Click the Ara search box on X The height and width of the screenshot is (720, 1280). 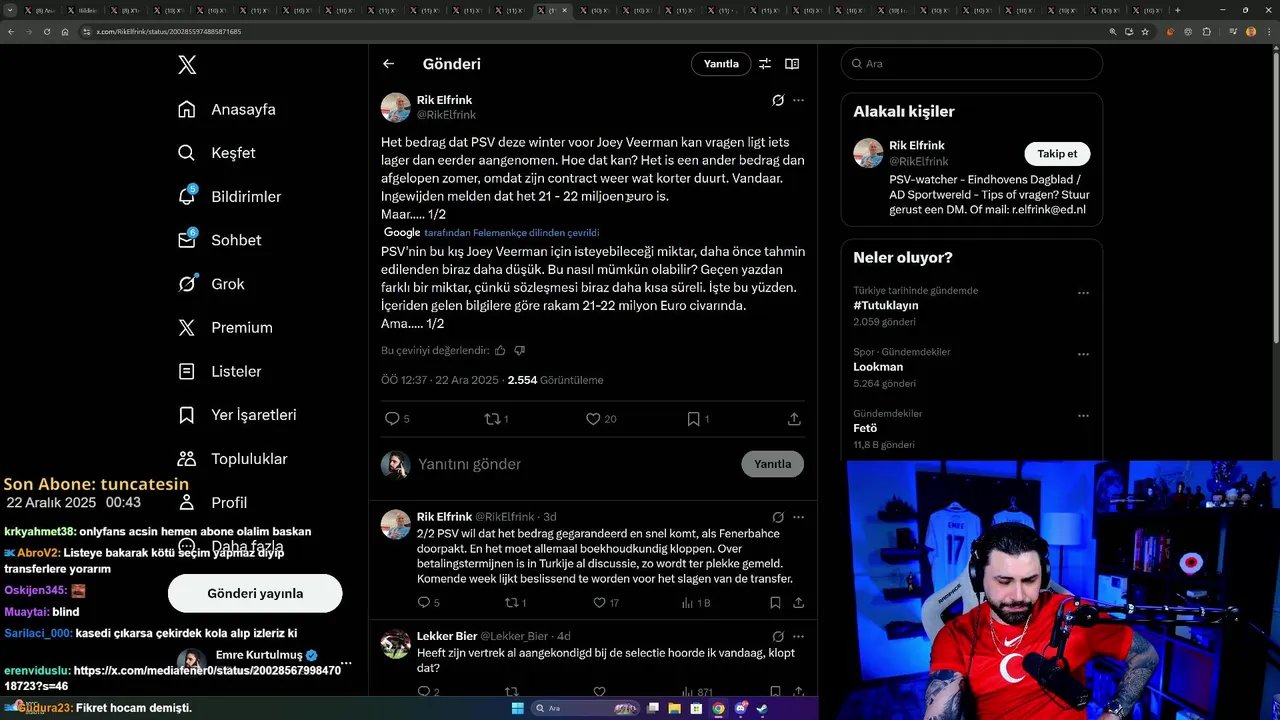click(x=972, y=64)
